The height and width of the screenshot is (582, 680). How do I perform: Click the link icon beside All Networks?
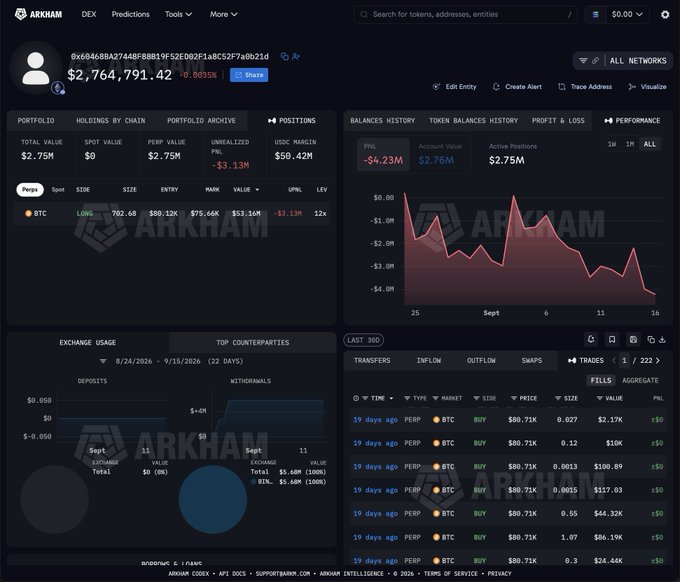[595, 61]
